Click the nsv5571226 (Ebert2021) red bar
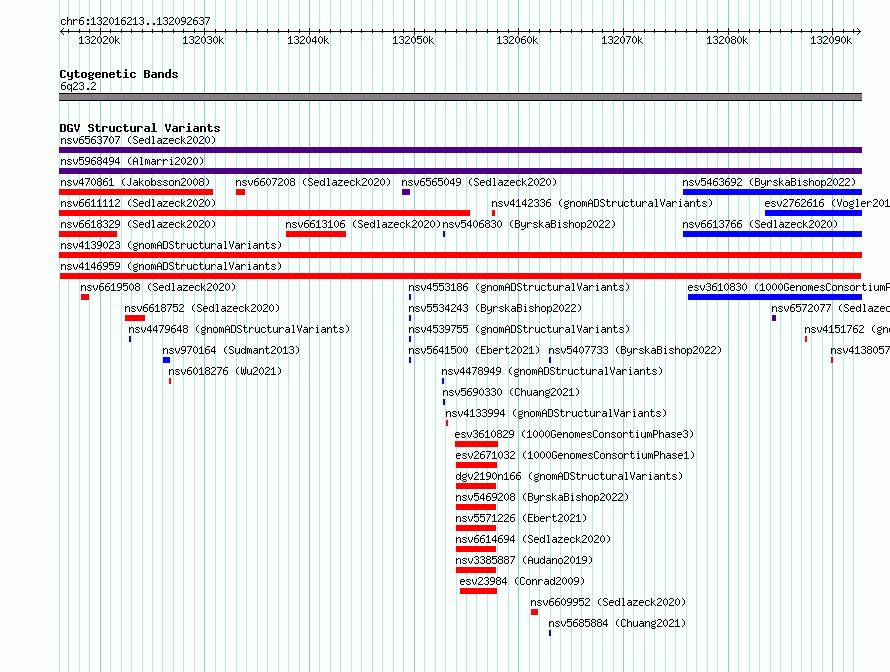The image size is (890, 672). (476, 528)
